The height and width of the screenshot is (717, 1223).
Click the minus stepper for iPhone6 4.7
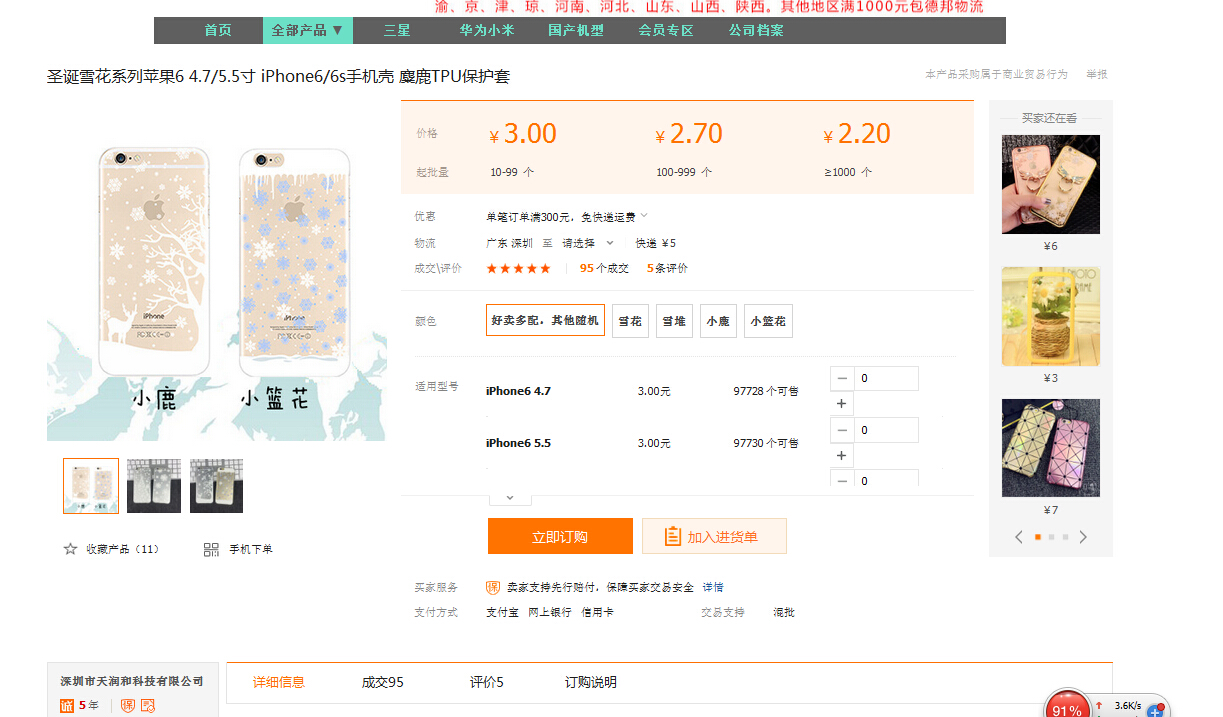pos(842,379)
